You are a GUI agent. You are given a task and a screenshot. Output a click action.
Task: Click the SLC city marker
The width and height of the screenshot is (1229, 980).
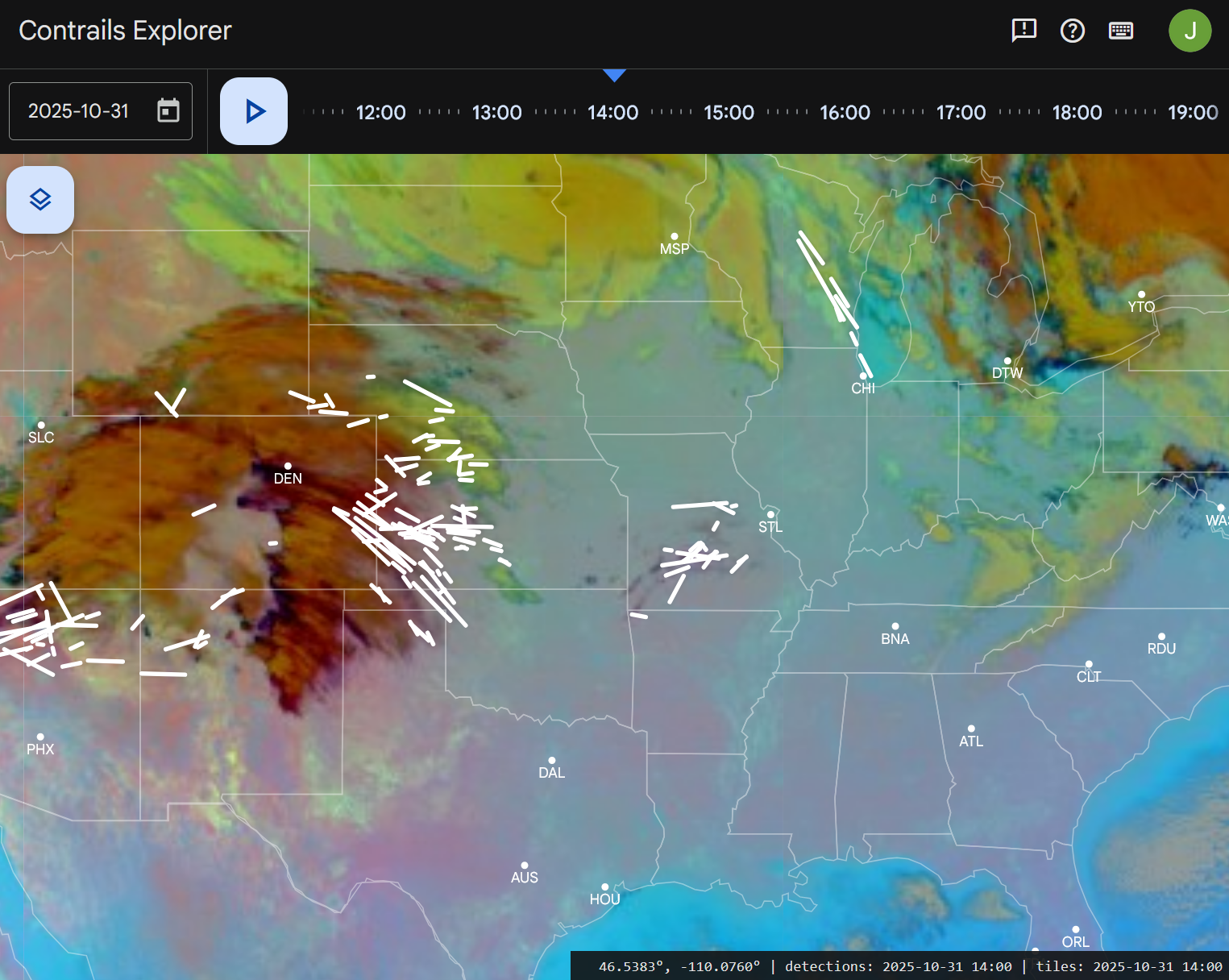pyautogui.click(x=41, y=425)
